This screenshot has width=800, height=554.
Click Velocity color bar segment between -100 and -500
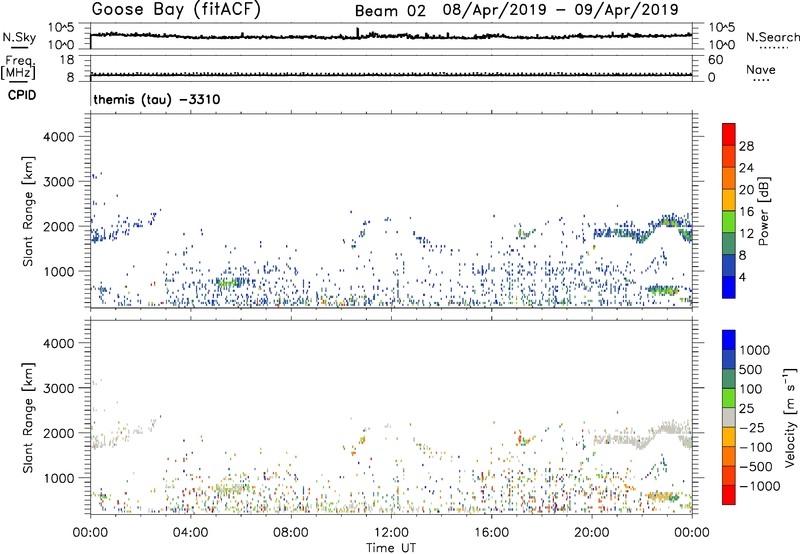coord(729,456)
